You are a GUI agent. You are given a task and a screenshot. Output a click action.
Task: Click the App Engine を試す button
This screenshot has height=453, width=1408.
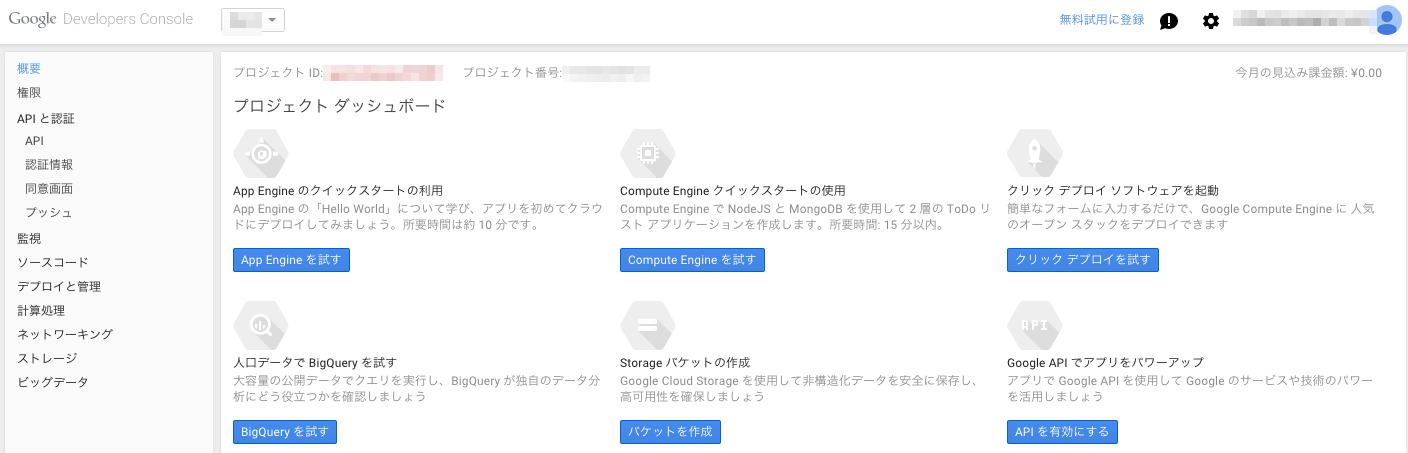pos(291,260)
